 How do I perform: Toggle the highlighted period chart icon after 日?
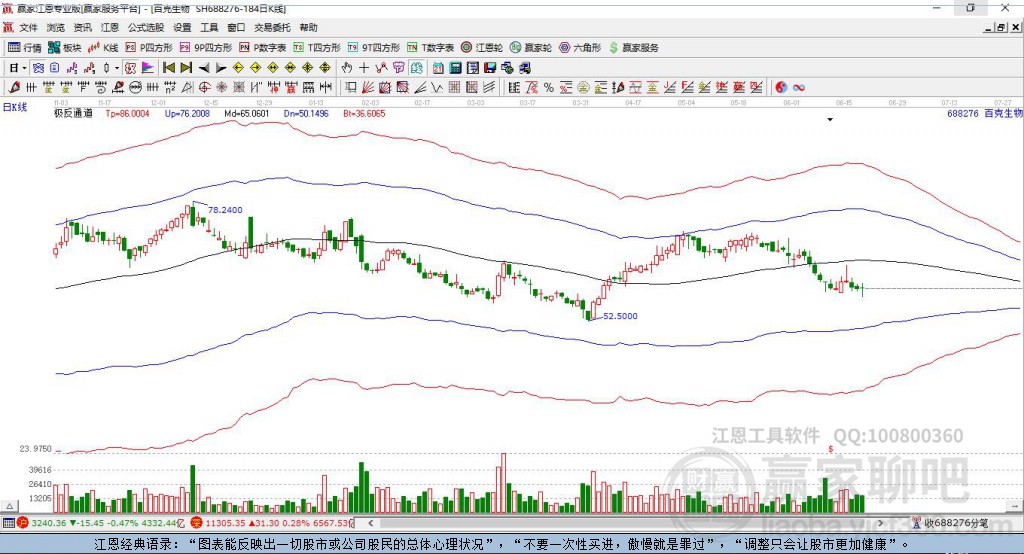[38, 68]
